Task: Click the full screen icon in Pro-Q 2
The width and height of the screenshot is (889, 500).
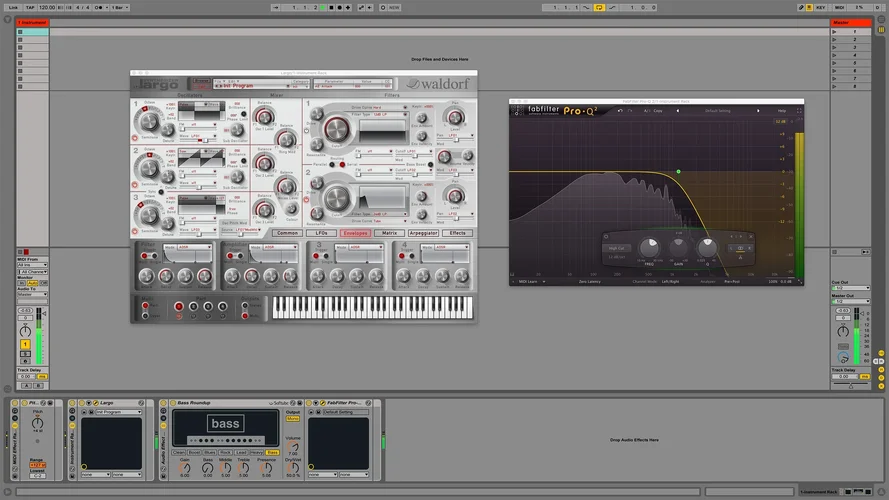Action: pyautogui.click(x=799, y=111)
